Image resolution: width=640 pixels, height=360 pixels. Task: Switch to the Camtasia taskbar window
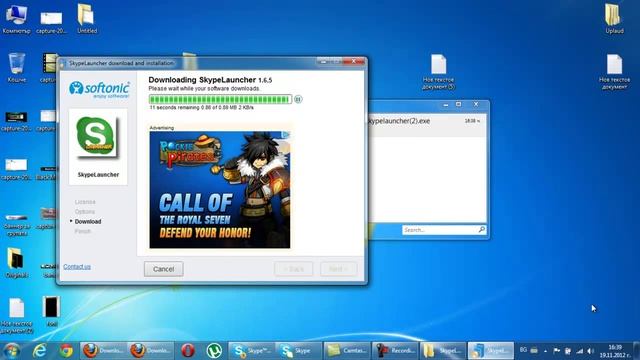[347, 351]
